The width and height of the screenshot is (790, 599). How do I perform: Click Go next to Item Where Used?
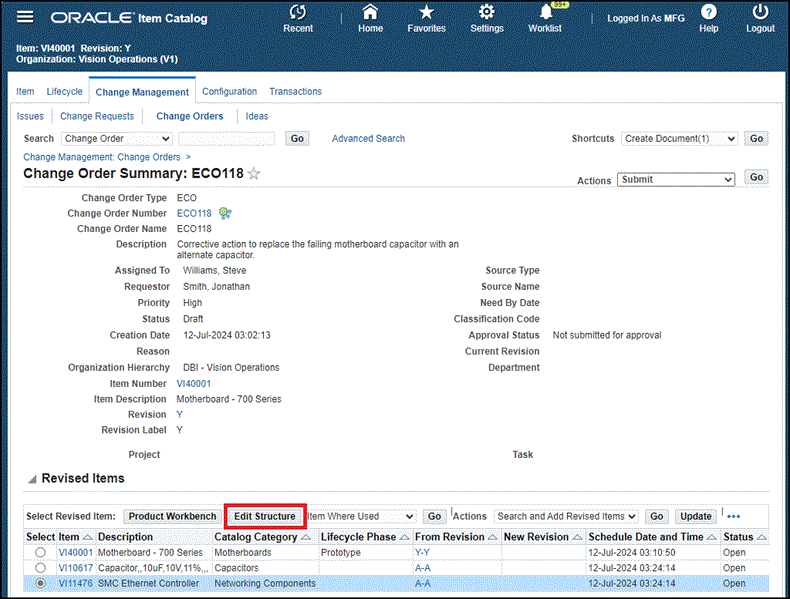coord(434,516)
